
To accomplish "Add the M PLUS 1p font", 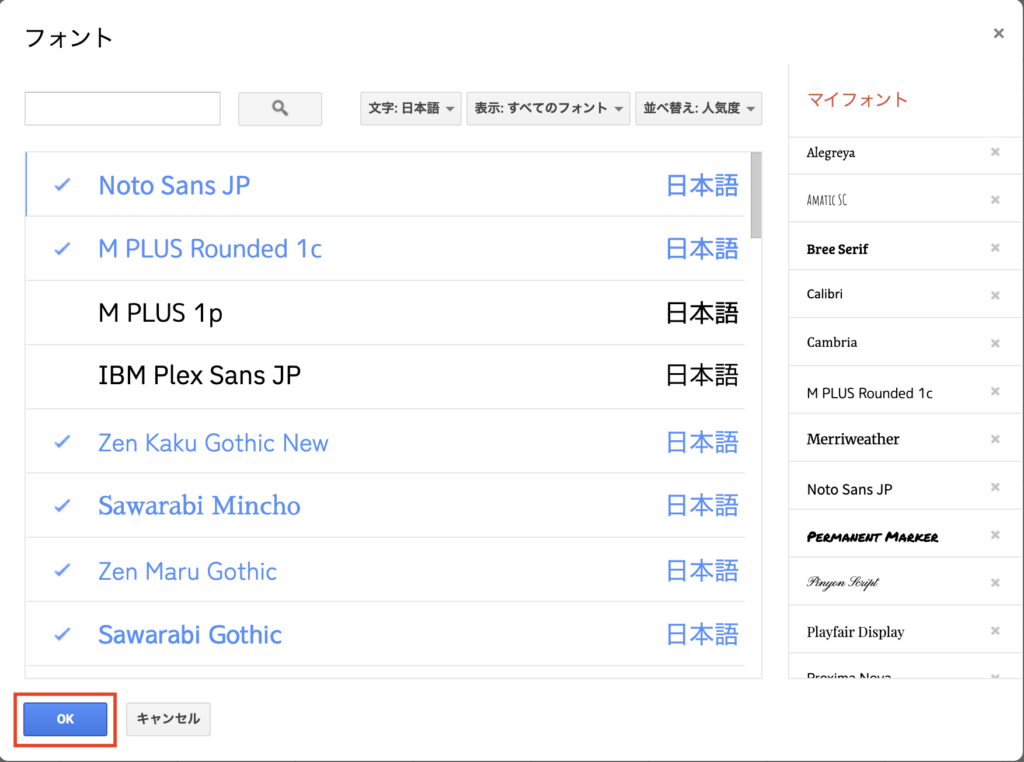I will coord(160,313).
